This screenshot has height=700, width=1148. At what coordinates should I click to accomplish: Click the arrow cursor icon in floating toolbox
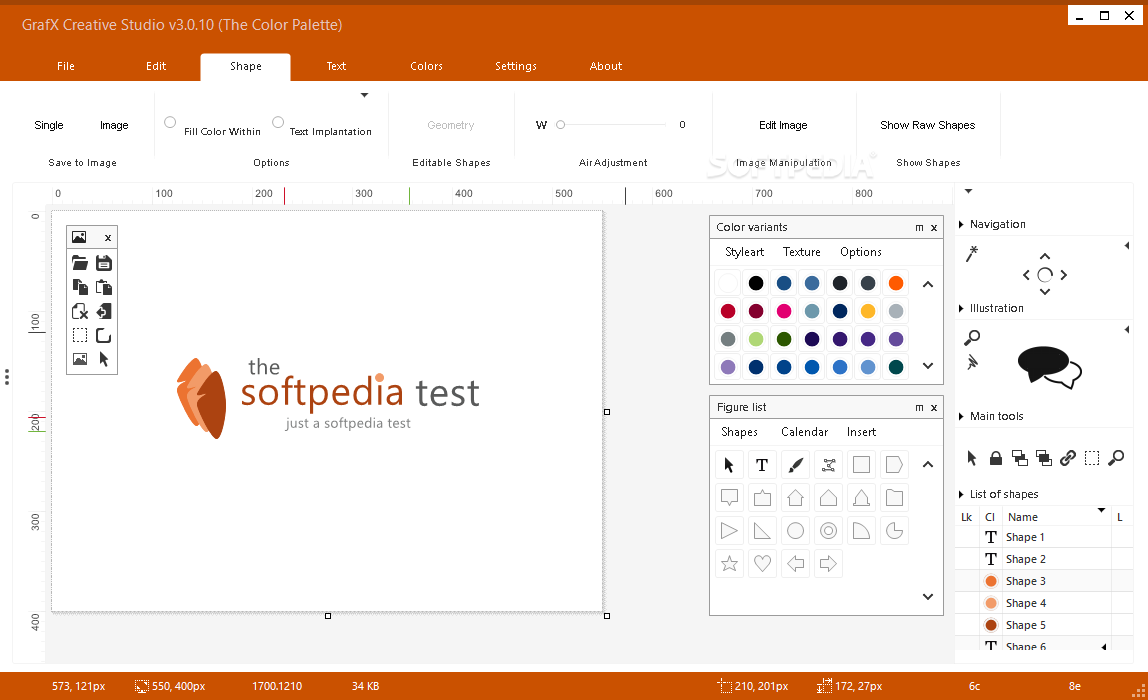(104, 359)
